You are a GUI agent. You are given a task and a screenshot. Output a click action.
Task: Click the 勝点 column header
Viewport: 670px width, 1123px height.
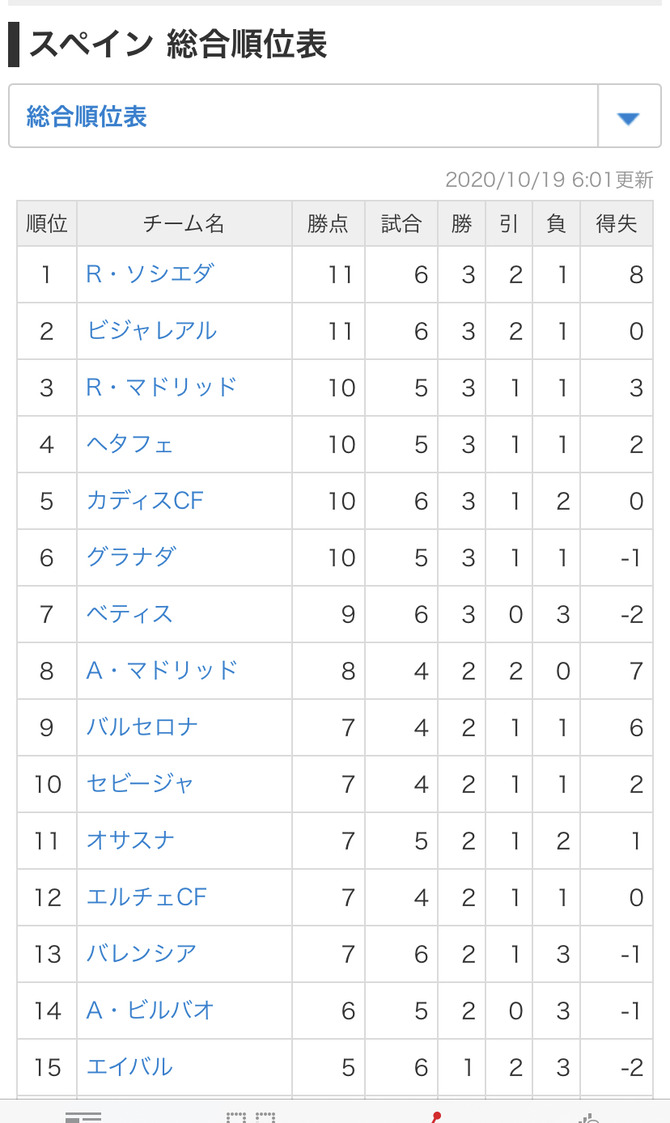[328, 223]
